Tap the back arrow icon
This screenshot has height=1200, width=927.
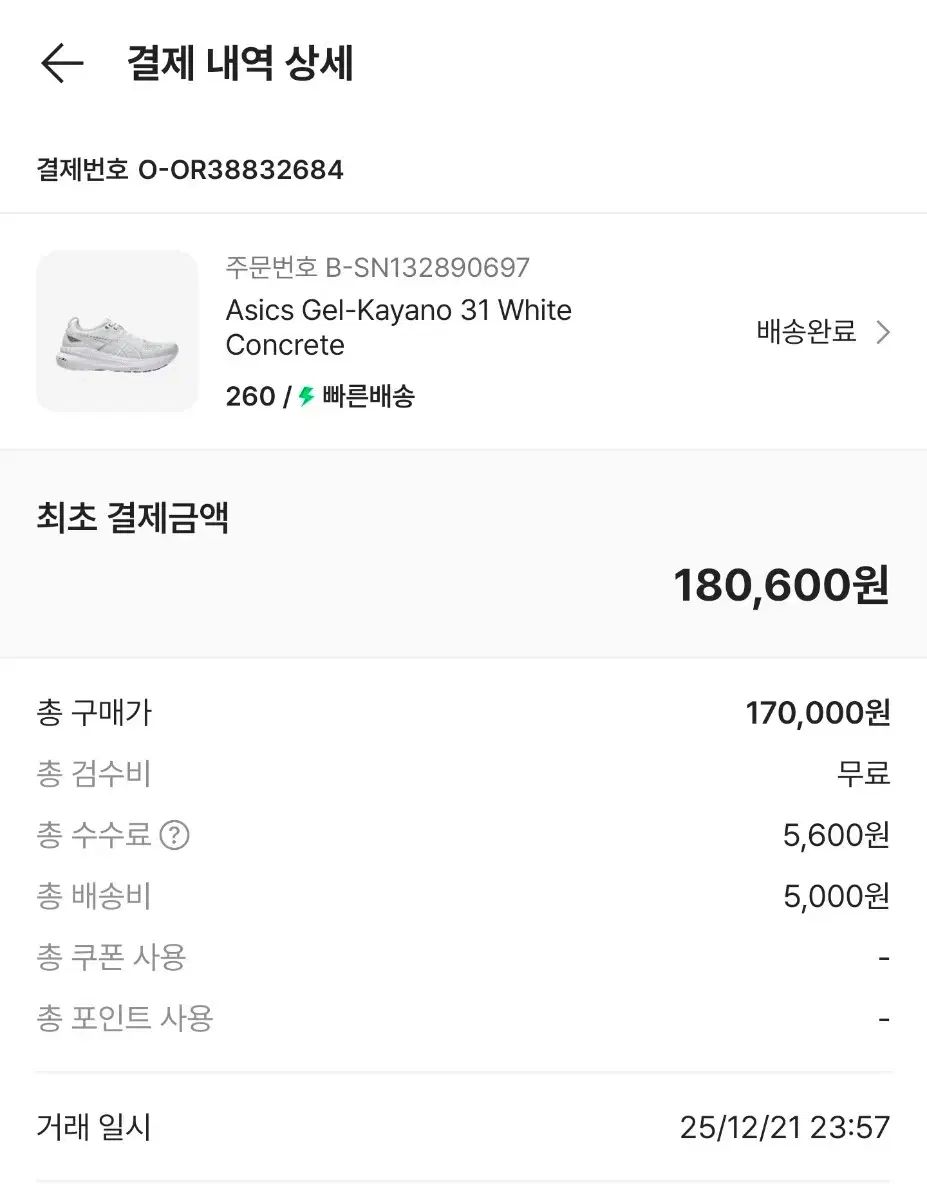tap(62, 64)
